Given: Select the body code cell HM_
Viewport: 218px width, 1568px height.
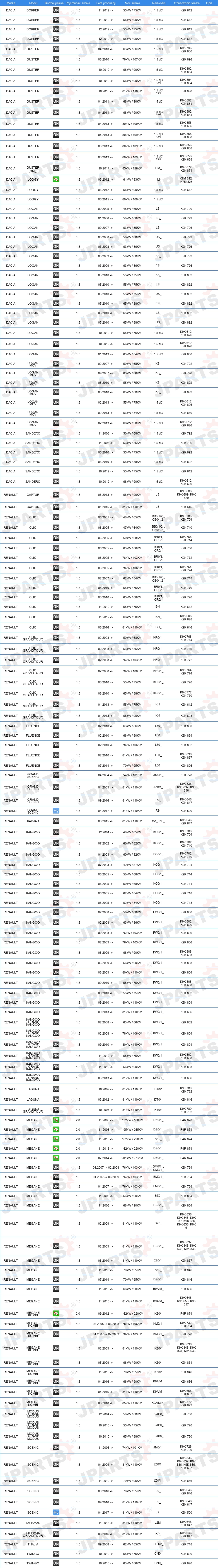Looking at the screenshot, I should click(x=158, y=169).
